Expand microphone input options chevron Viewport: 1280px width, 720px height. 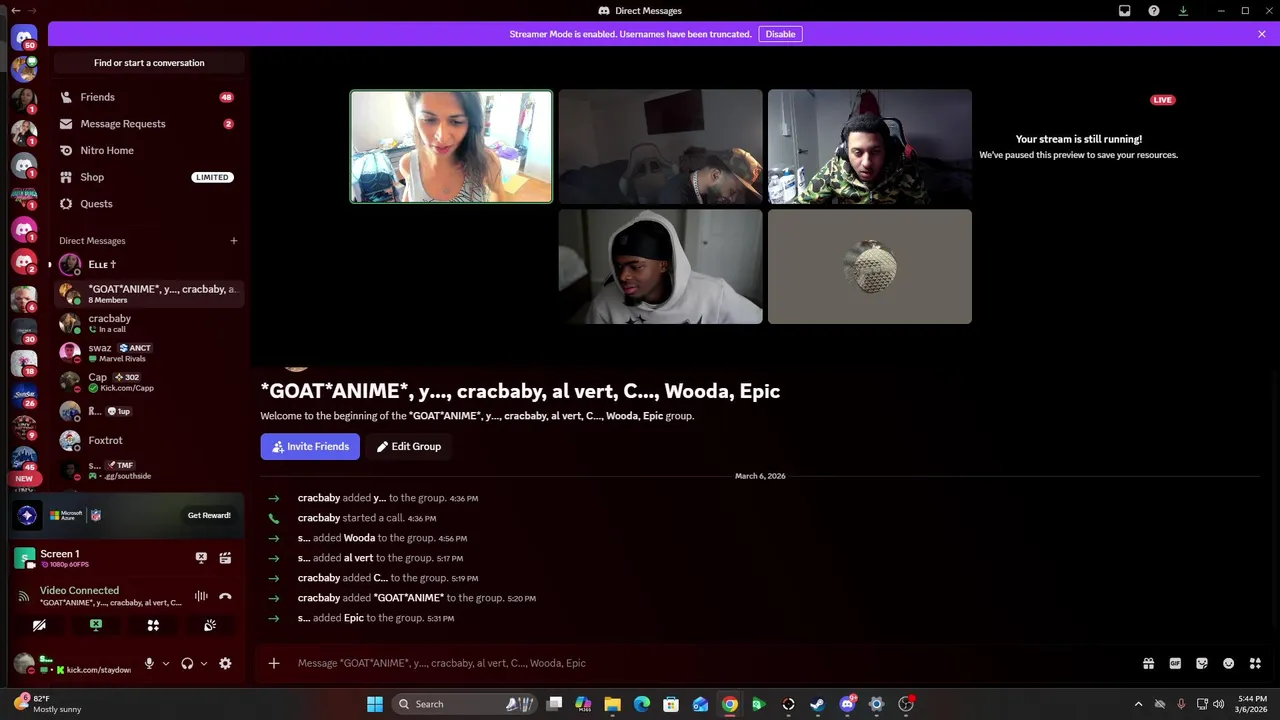click(x=166, y=663)
